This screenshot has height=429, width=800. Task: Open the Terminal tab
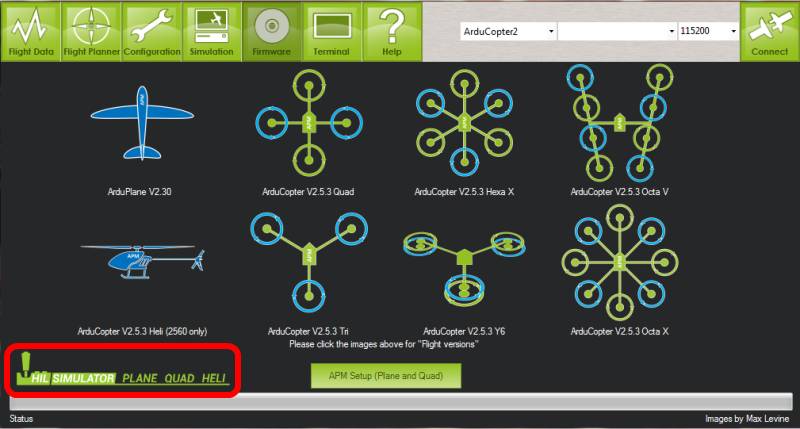[x=330, y=30]
